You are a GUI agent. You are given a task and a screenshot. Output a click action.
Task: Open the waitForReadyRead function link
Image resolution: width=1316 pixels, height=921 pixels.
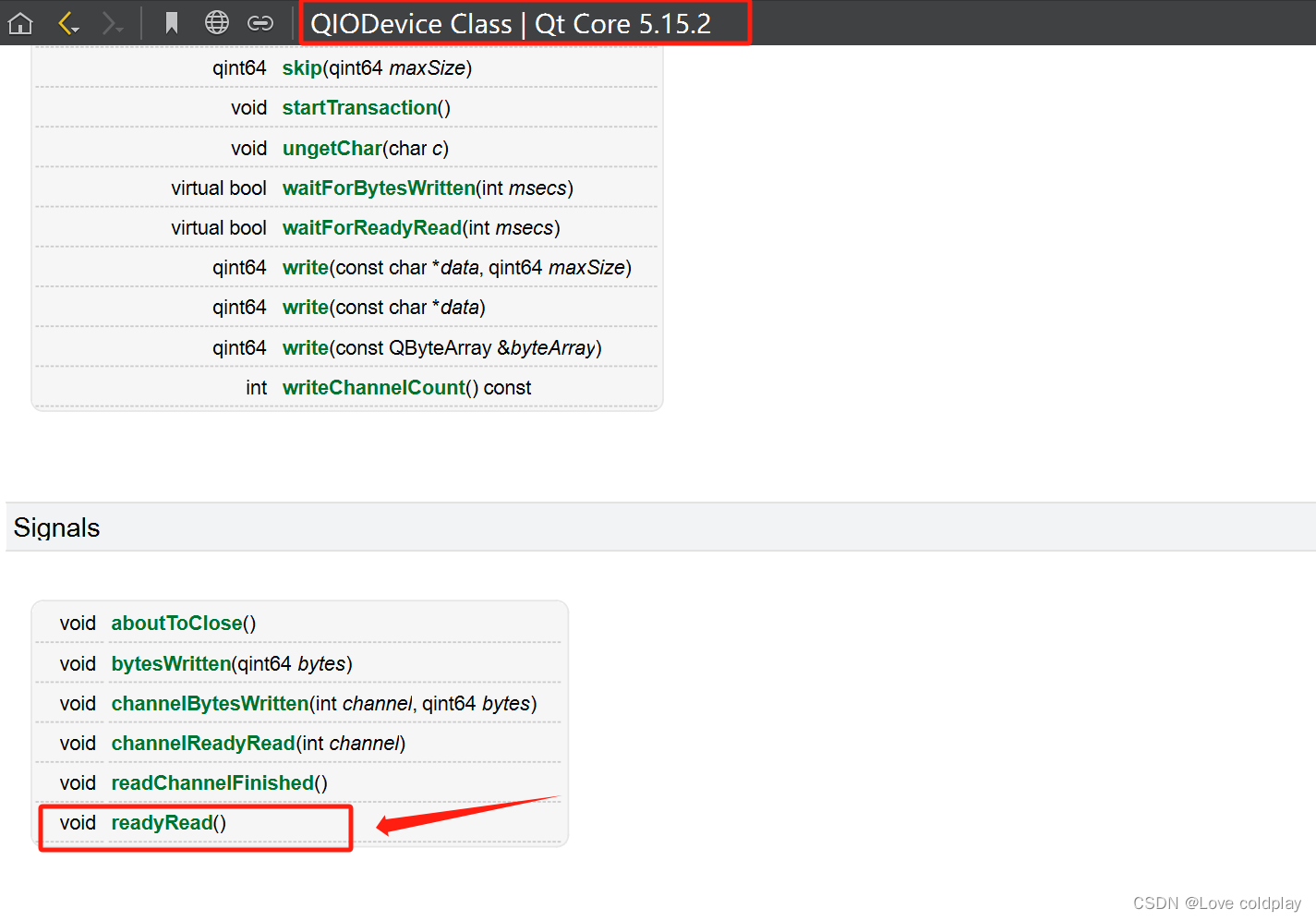pos(372,228)
